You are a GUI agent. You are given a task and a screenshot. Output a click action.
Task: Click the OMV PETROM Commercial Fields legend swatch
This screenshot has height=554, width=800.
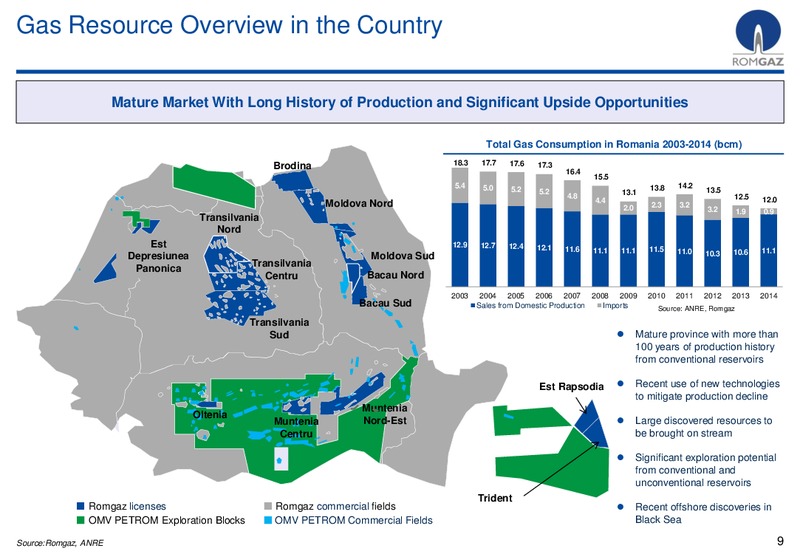pyautogui.click(x=268, y=520)
